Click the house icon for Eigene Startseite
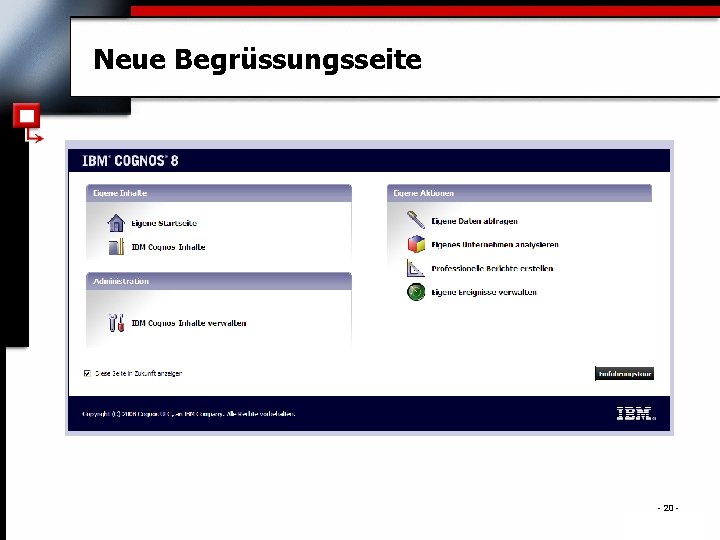720x540 pixels. point(116,223)
